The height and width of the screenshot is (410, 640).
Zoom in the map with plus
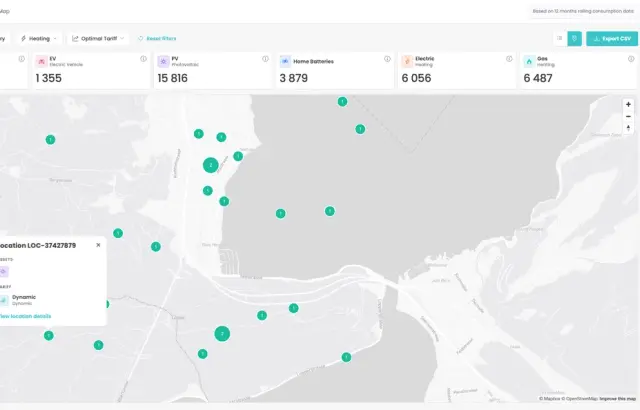coord(628,104)
